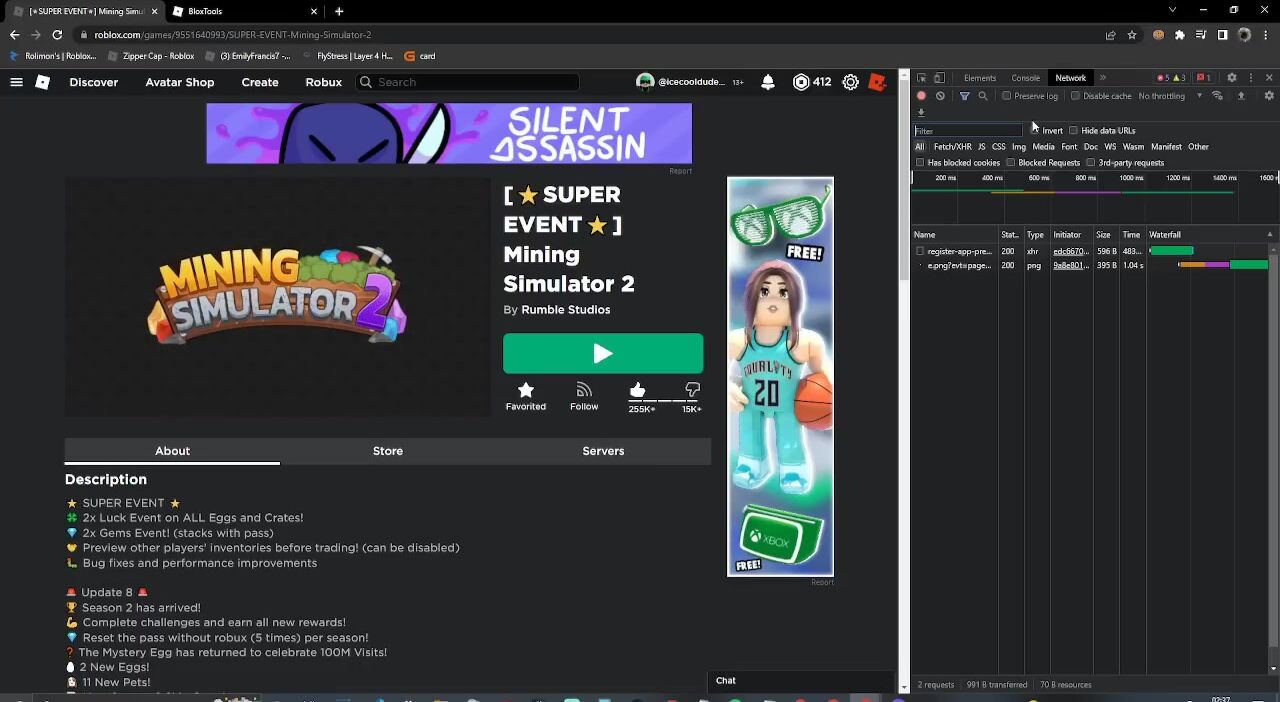
Task: Check the Invert filter checkbox
Action: (x=1035, y=130)
